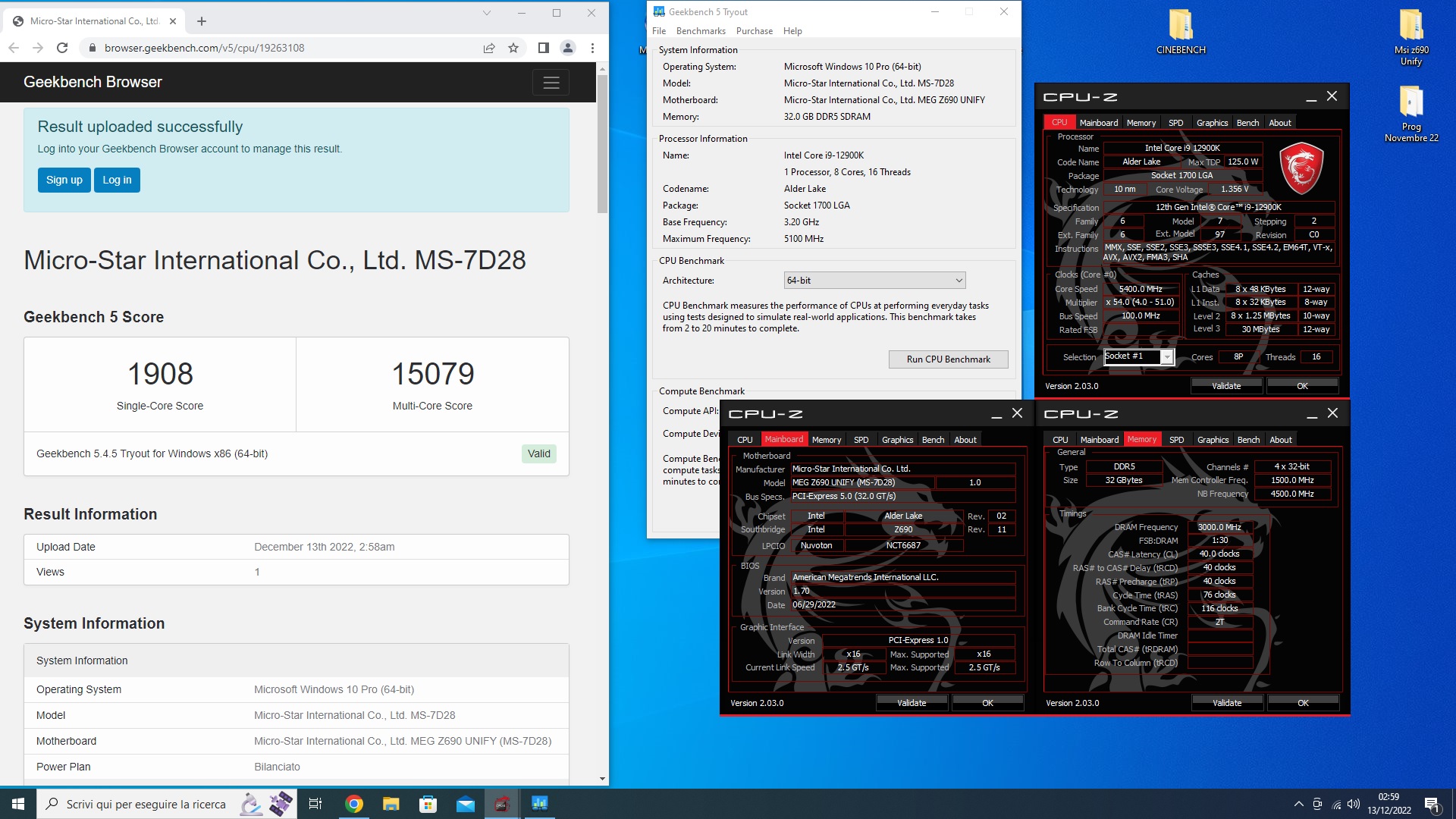The image size is (1456, 819).
Task: Open CPU-Z icon on the taskbar
Action: click(502, 804)
